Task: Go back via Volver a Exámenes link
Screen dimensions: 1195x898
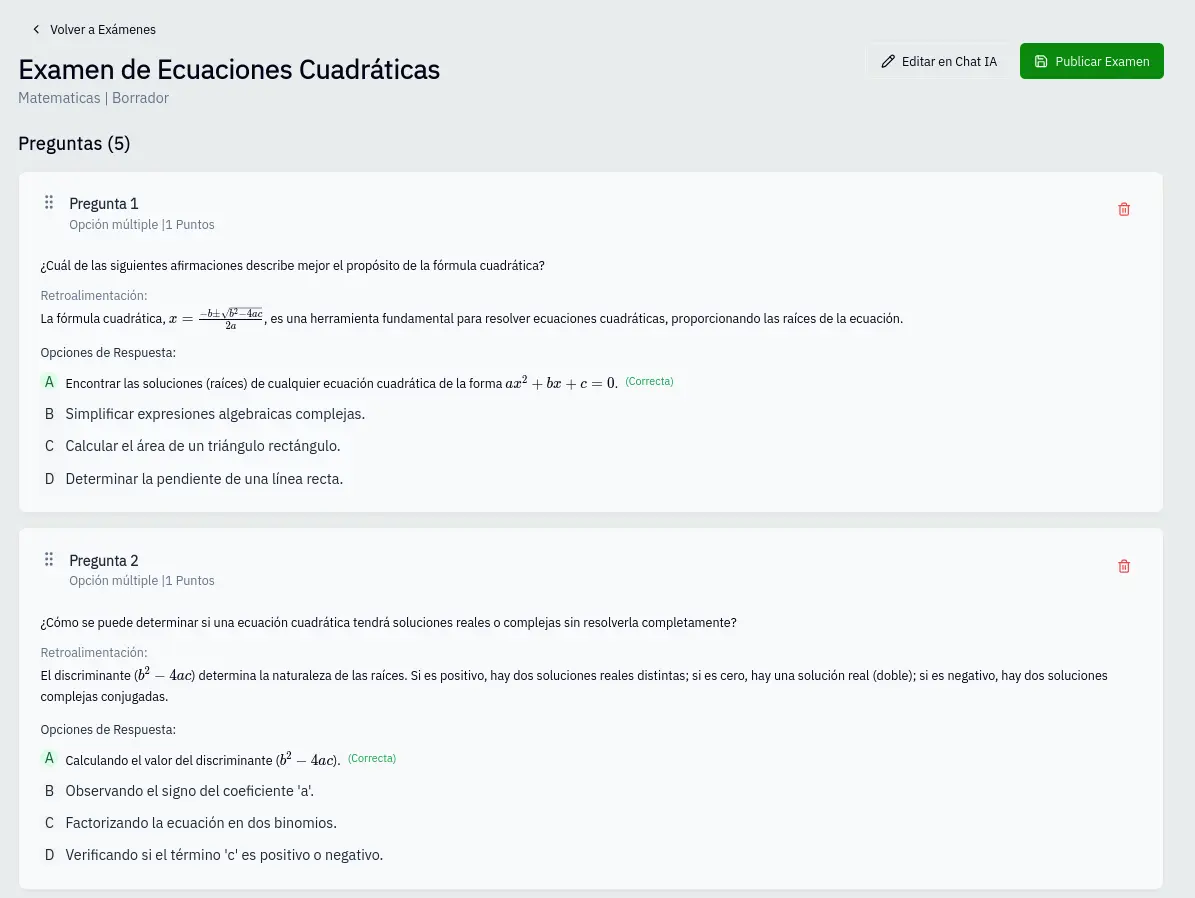Action: 102,29
